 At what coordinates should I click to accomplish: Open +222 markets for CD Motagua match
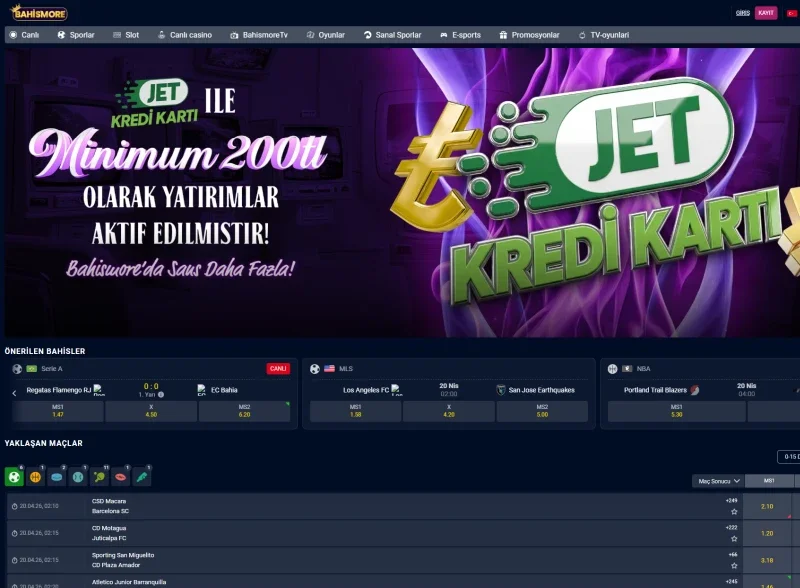pyautogui.click(x=732, y=528)
